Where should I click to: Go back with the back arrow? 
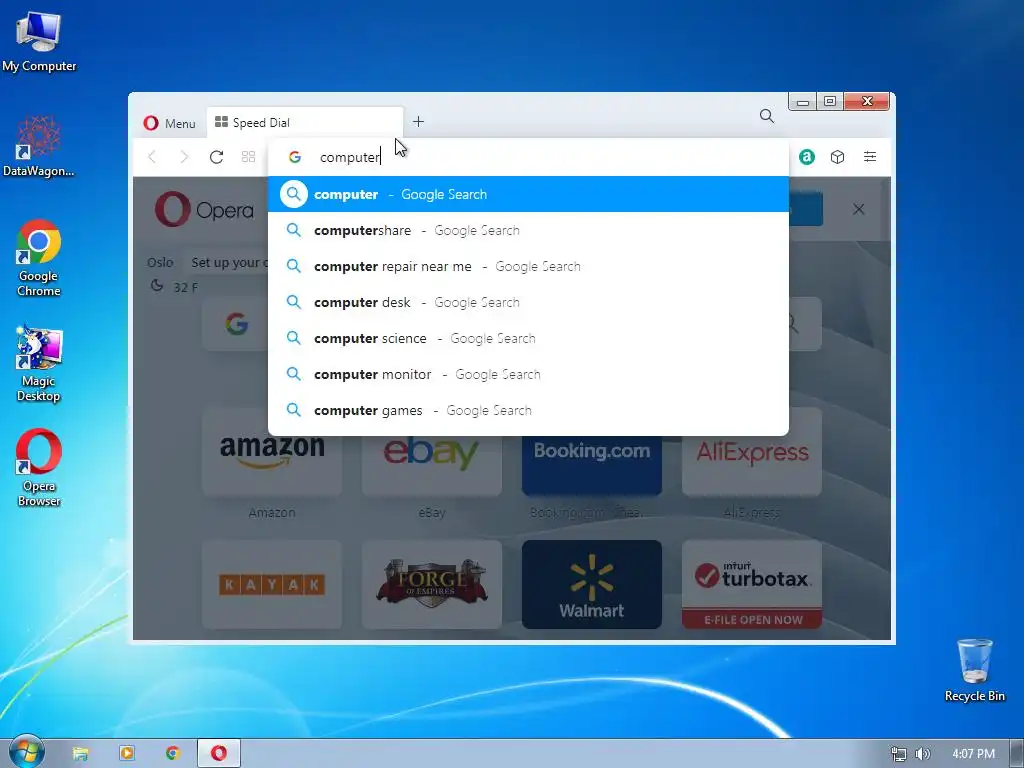152,157
